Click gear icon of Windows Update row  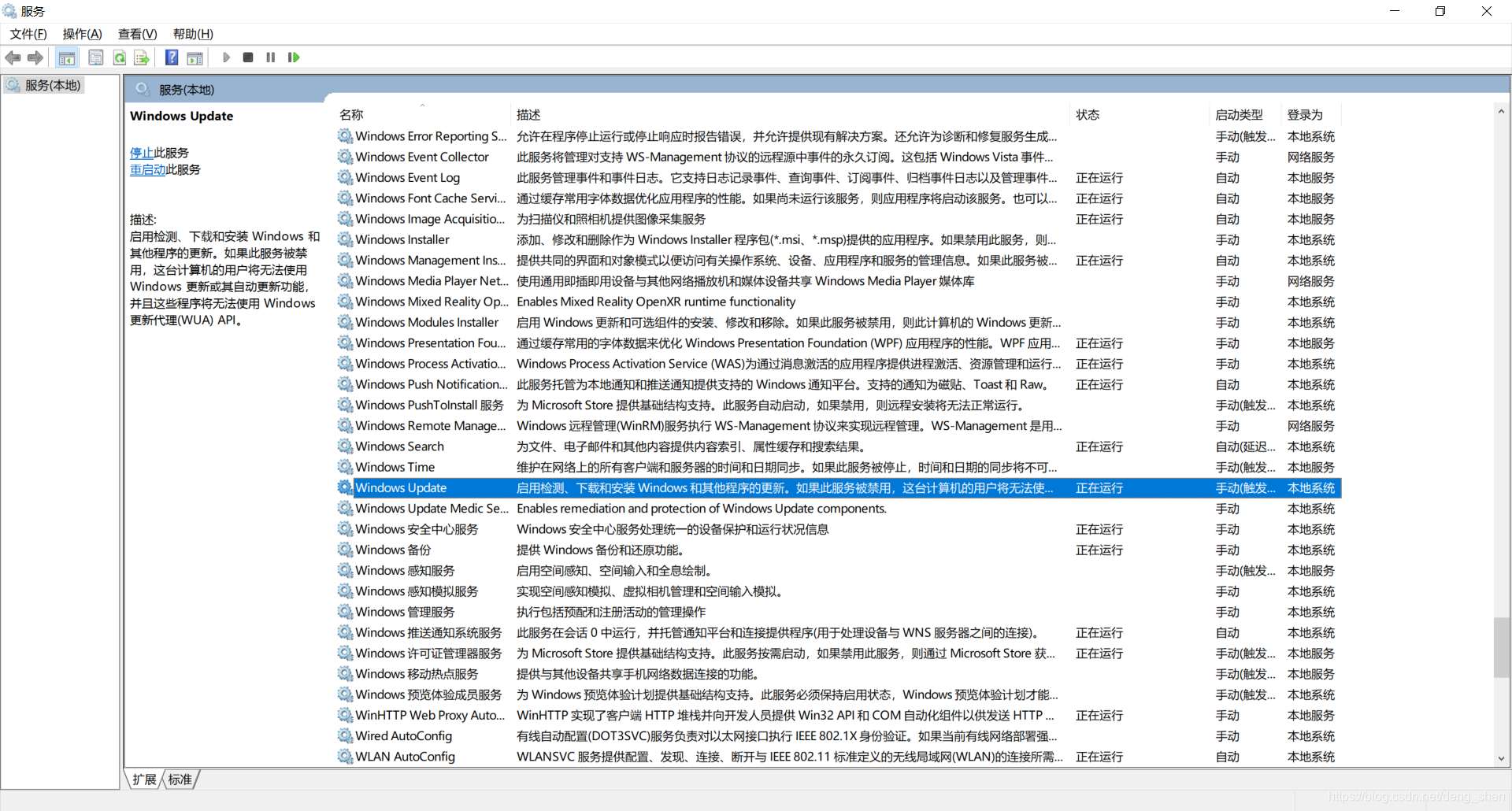click(x=345, y=487)
